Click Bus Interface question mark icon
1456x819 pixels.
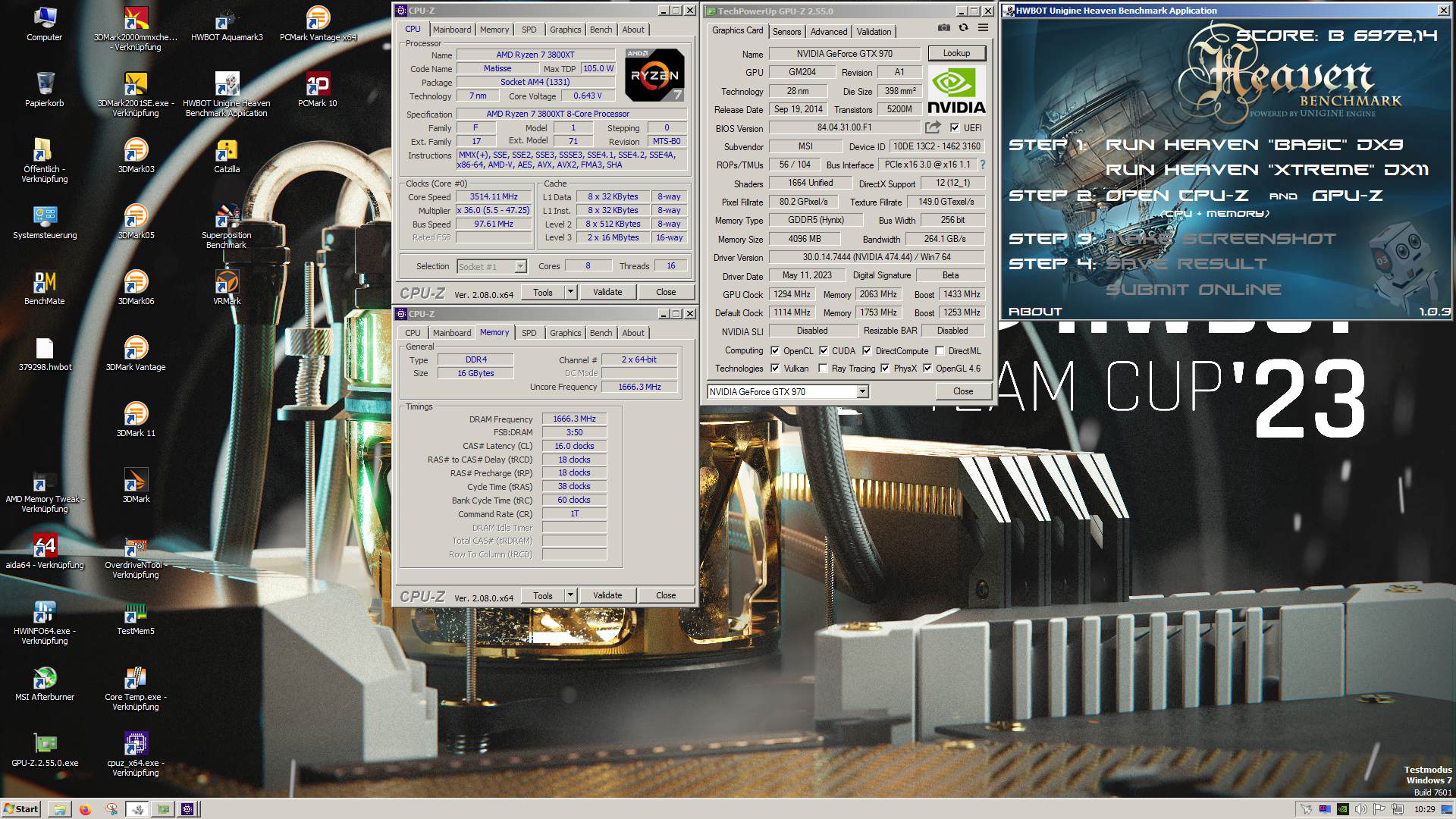point(982,165)
